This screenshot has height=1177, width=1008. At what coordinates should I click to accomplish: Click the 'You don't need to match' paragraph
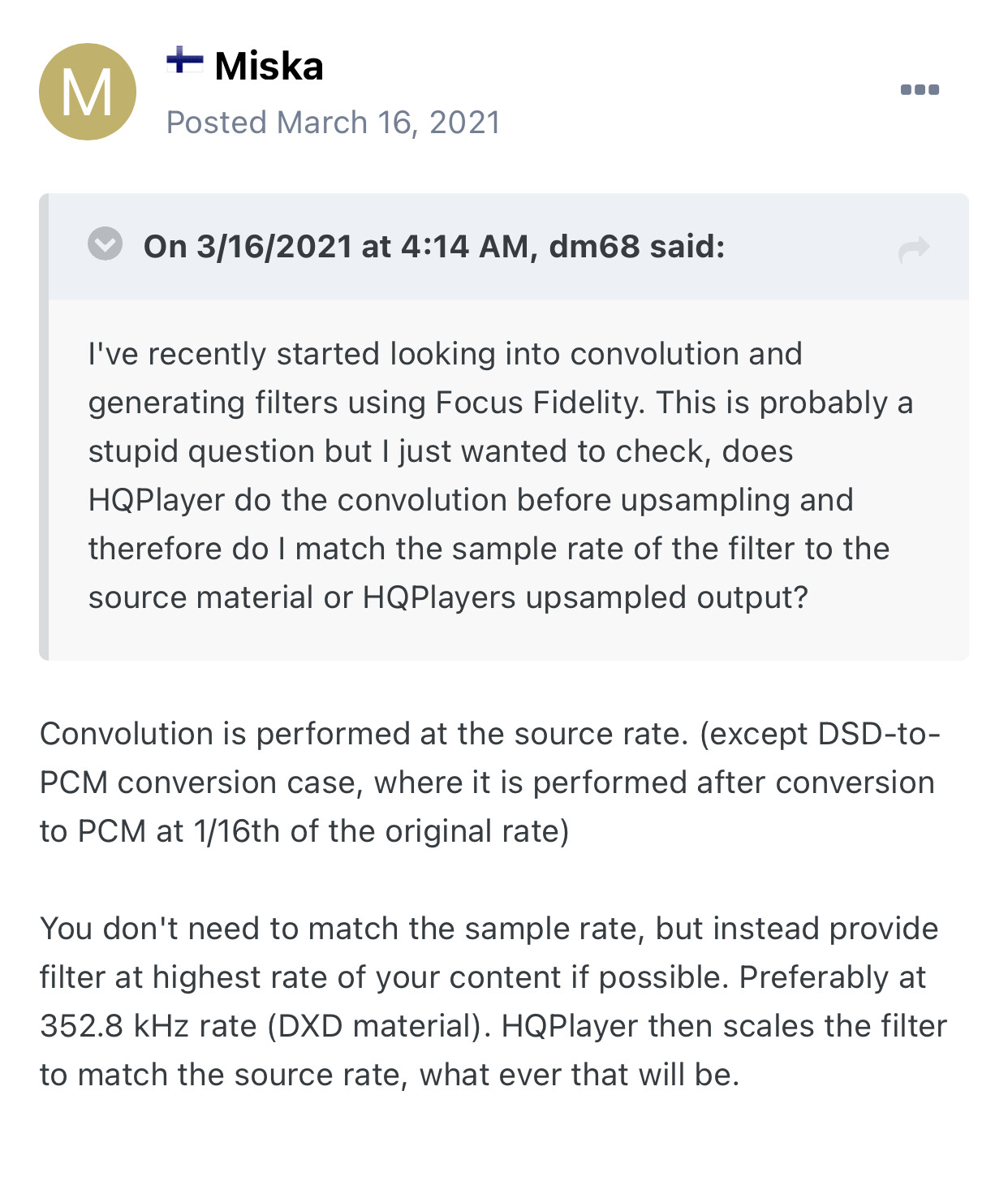[493, 1002]
